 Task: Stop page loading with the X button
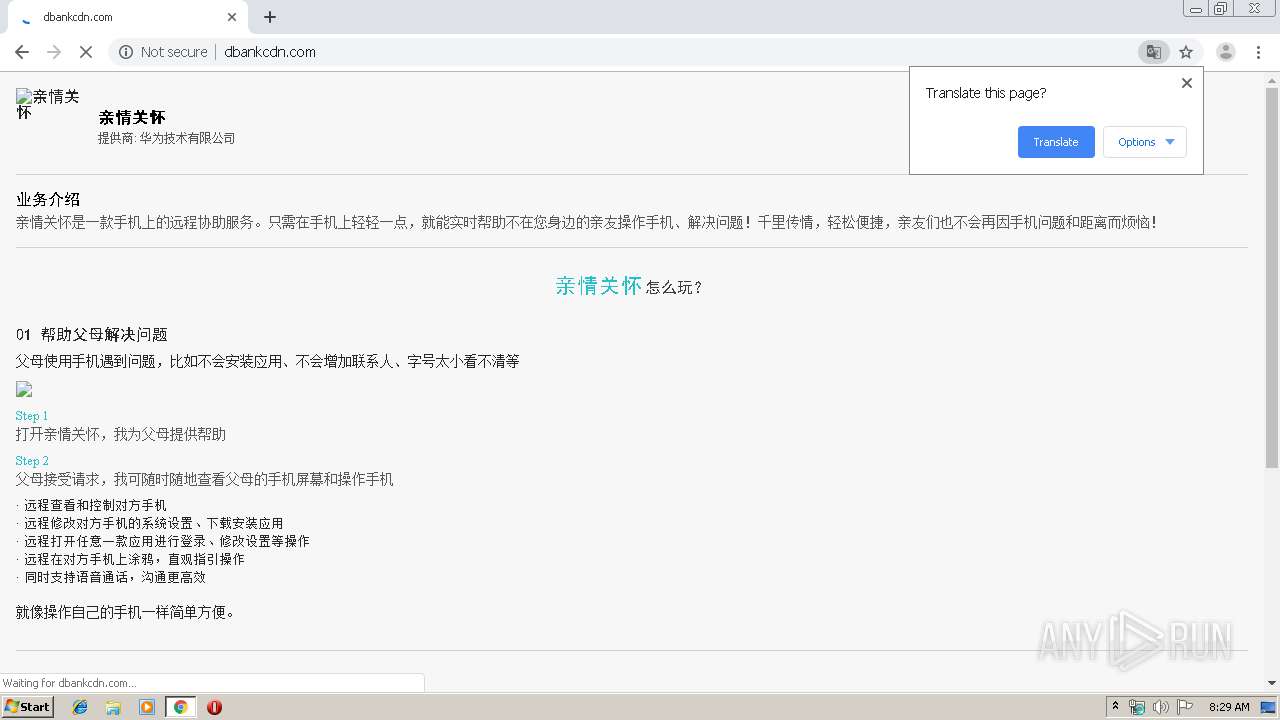86,52
